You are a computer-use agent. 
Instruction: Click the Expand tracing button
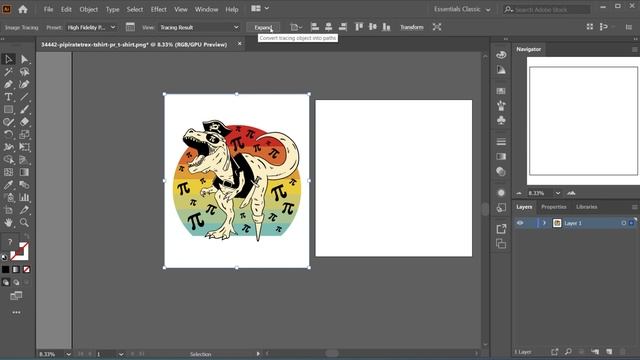(x=263, y=27)
